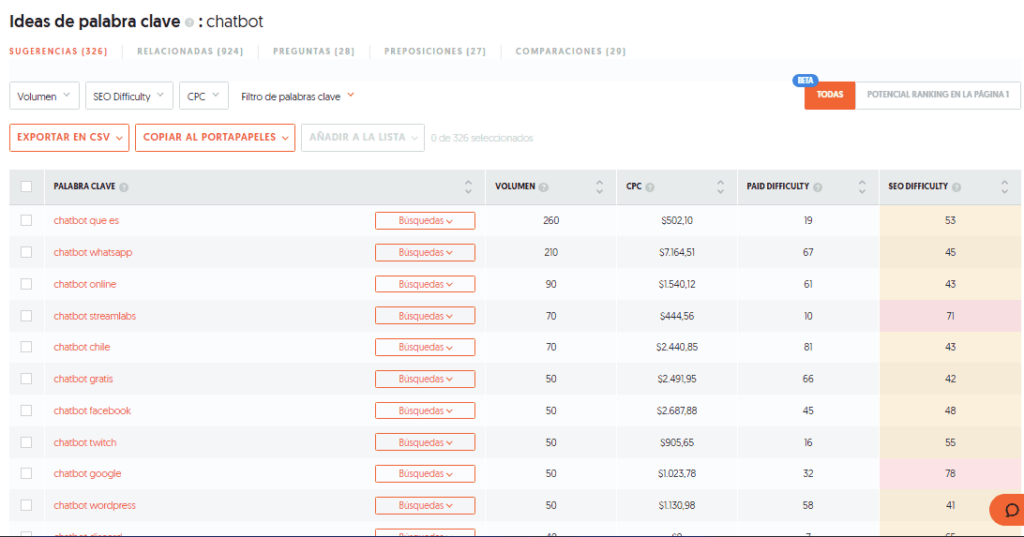Check the box for chatbot que es

[x=26, y=221]
